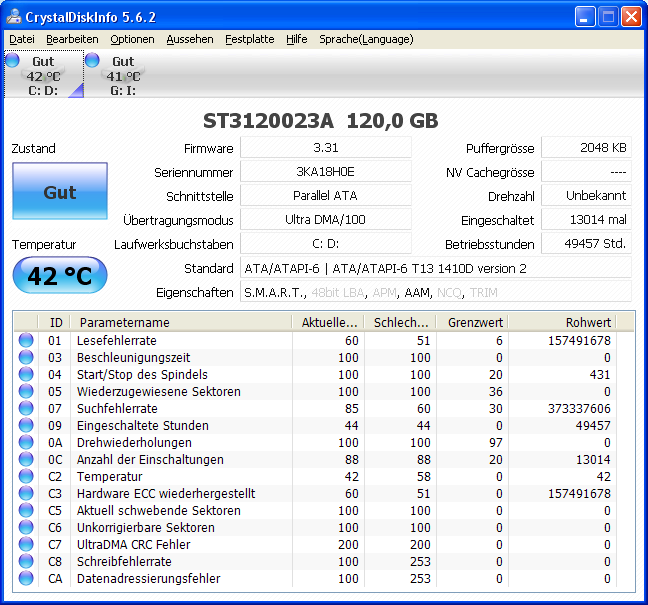
Task: Click the blue Gut health status button
Action: coord(60,191)
